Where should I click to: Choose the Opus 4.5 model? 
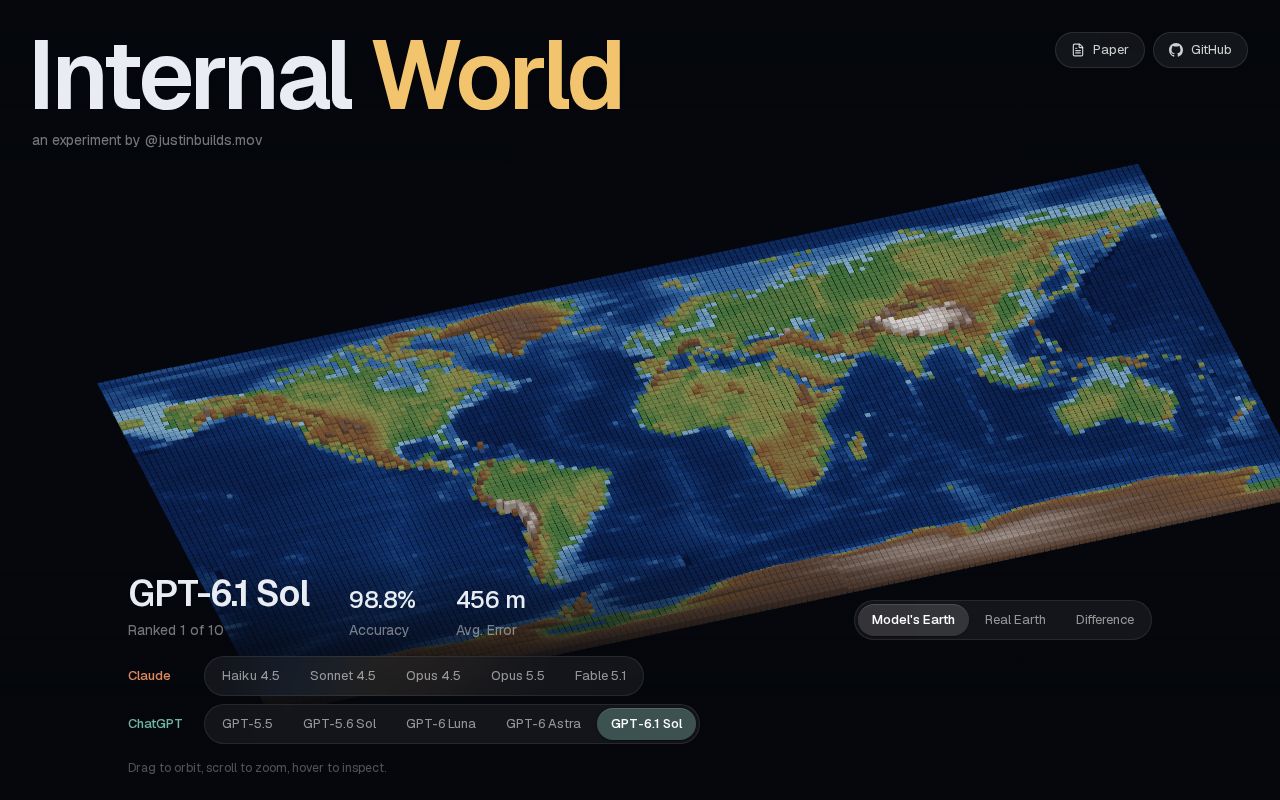(433, 676)
